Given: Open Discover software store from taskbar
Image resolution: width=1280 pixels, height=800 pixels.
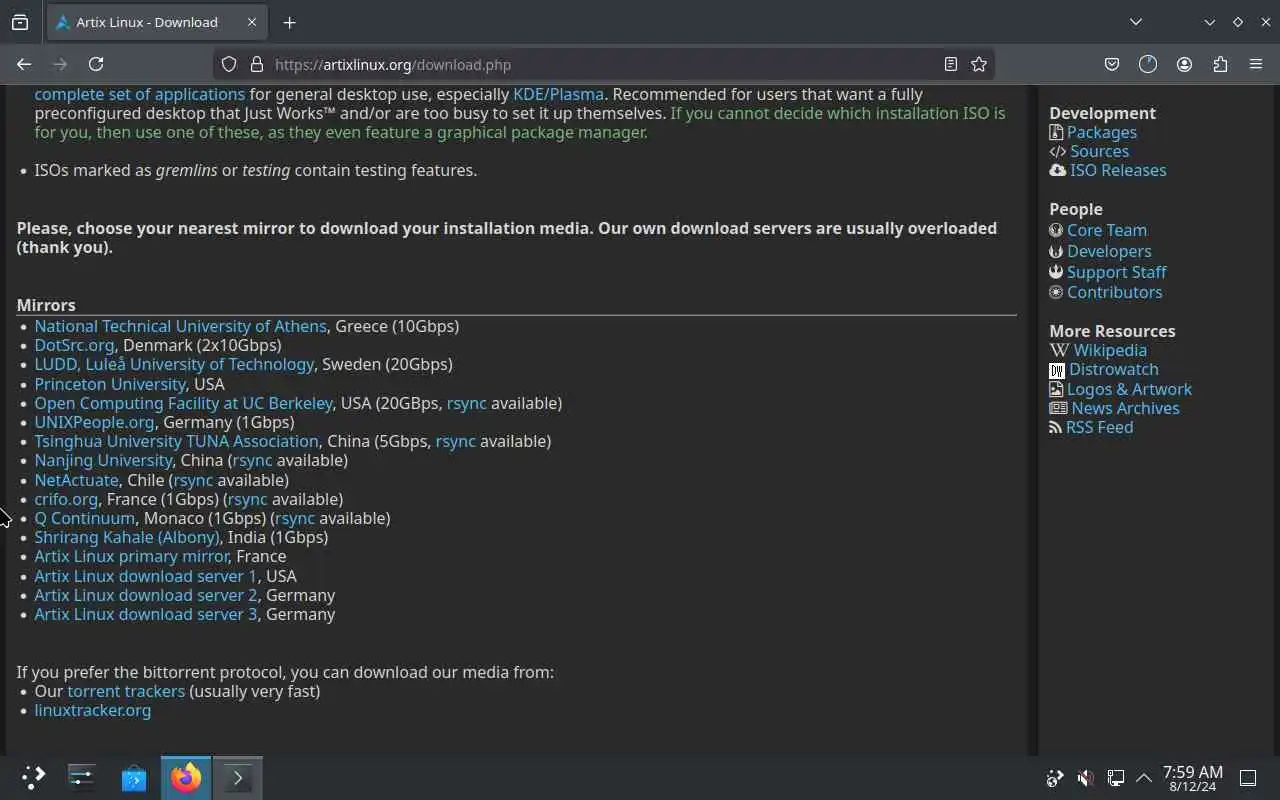Looking at the screenshot, I should click(x=134, y=778).
